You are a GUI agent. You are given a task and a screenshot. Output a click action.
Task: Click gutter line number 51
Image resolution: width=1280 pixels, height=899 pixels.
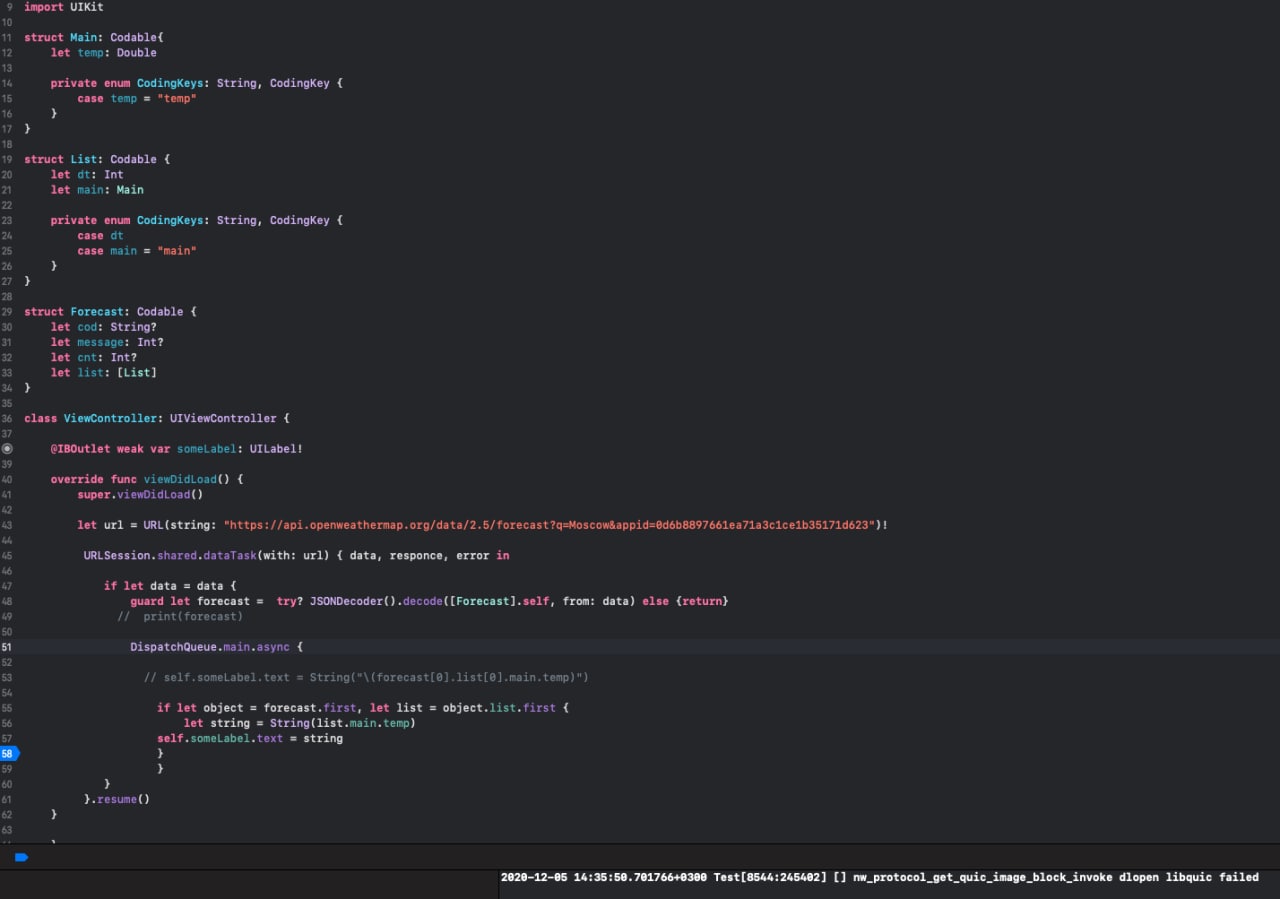(7, 647)
